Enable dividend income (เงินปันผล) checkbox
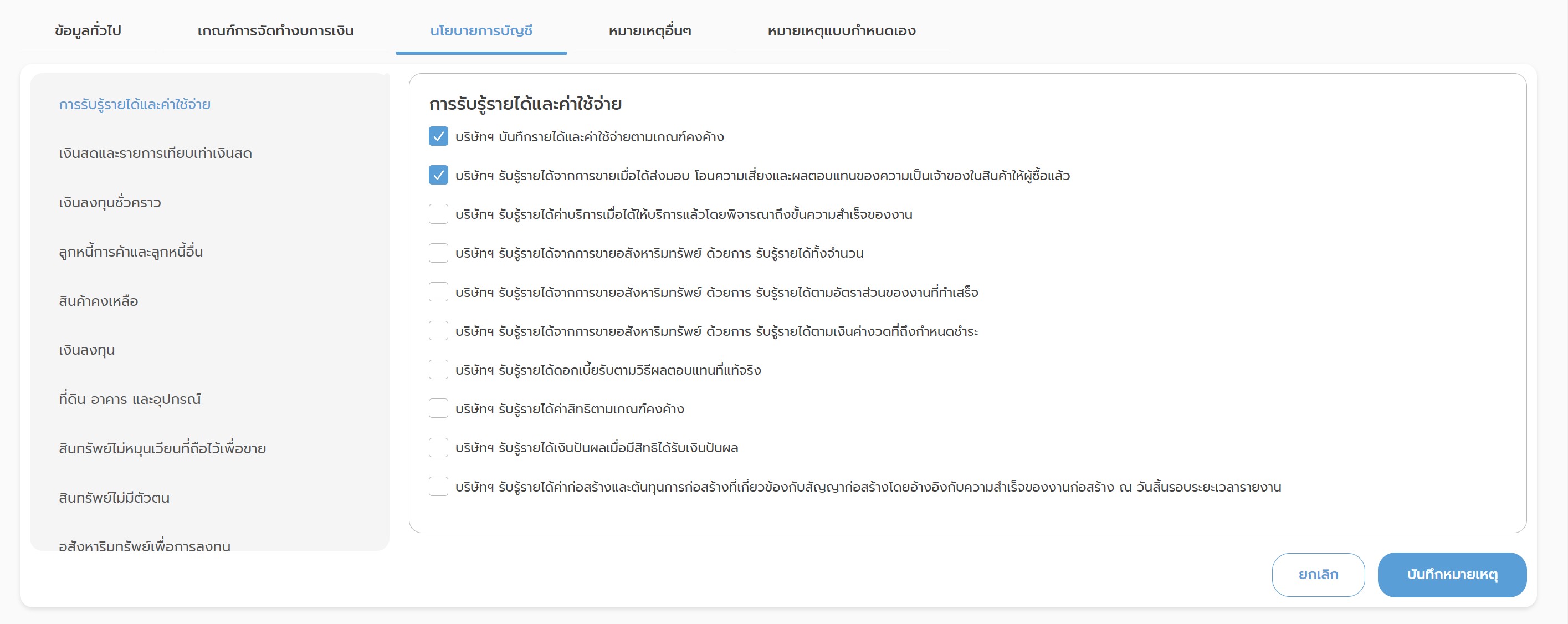This screenshot has width=1568, height=624. pos(438,447)
